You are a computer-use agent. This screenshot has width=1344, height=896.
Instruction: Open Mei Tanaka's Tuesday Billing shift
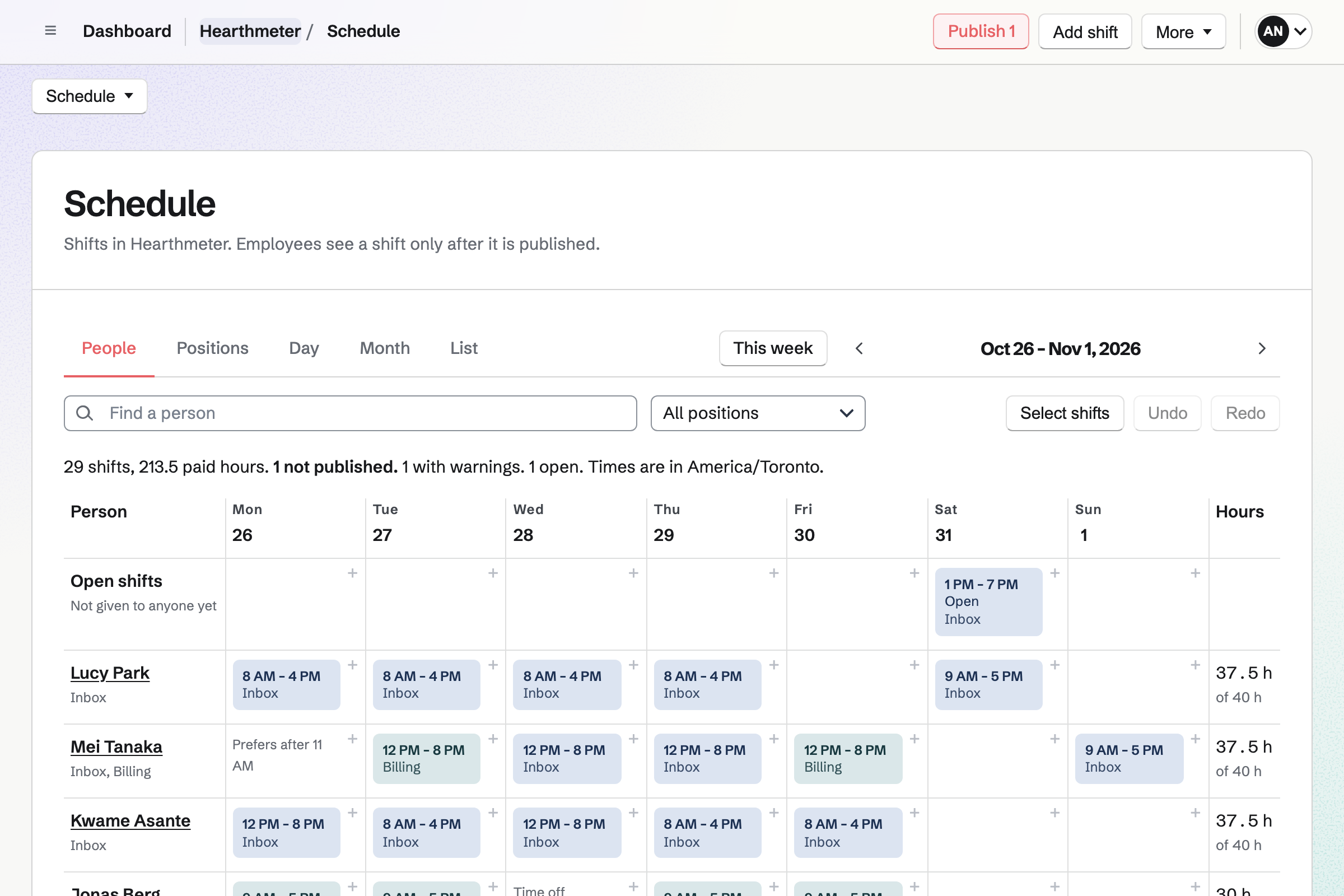coord(426,759)
